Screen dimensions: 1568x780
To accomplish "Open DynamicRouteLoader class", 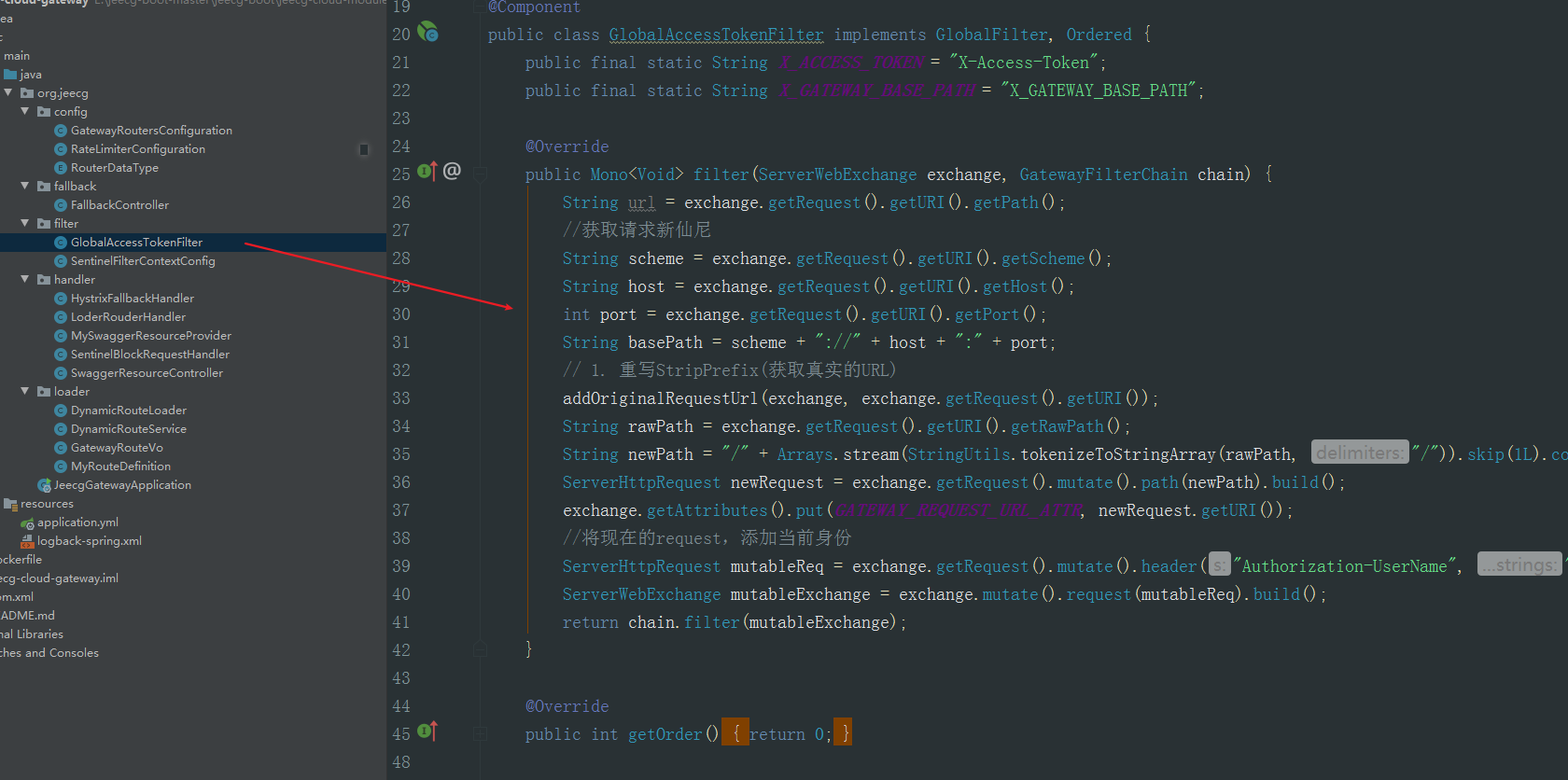I will 129,411.
